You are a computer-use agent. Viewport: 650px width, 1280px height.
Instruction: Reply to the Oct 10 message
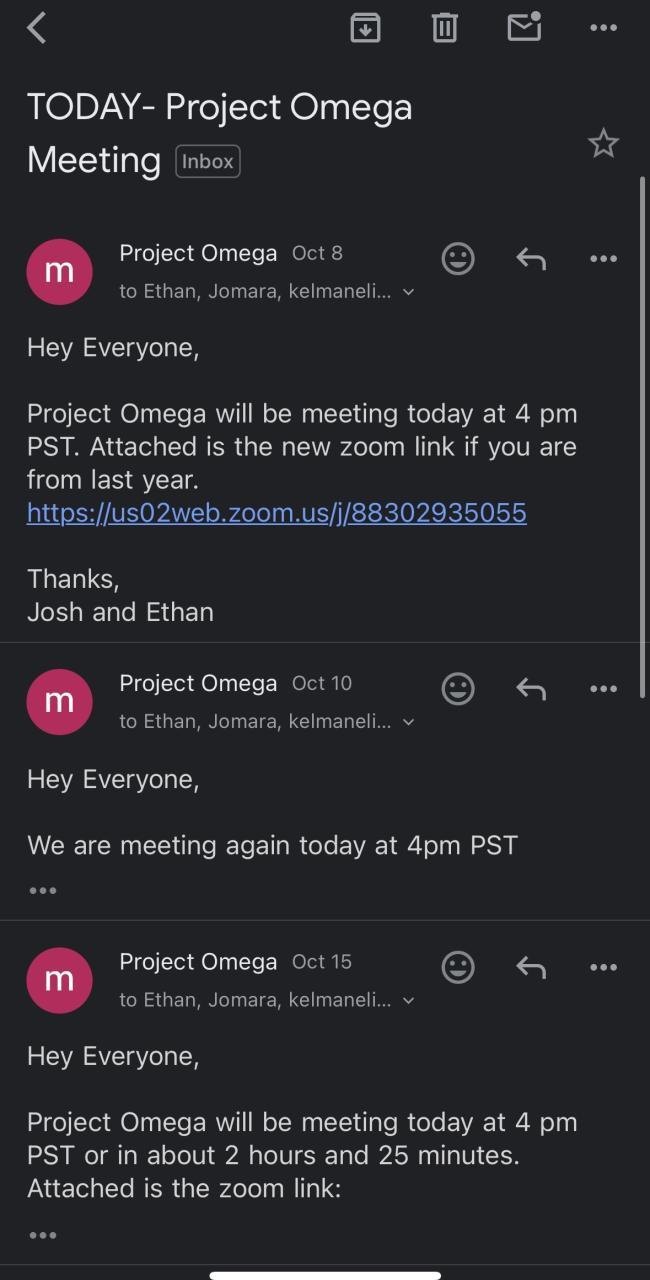click(531, 689)
